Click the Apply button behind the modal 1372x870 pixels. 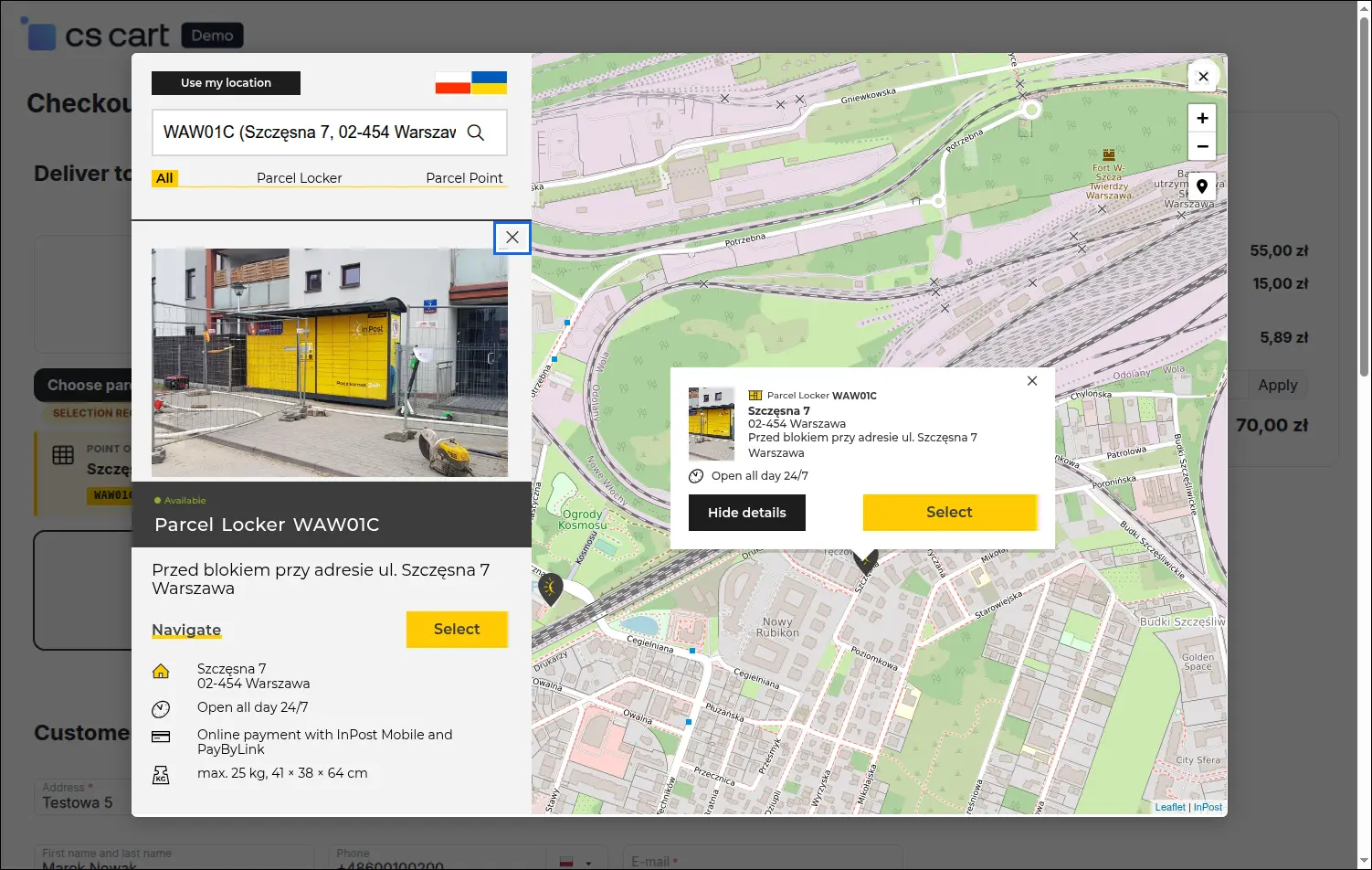coord(1277,385)
